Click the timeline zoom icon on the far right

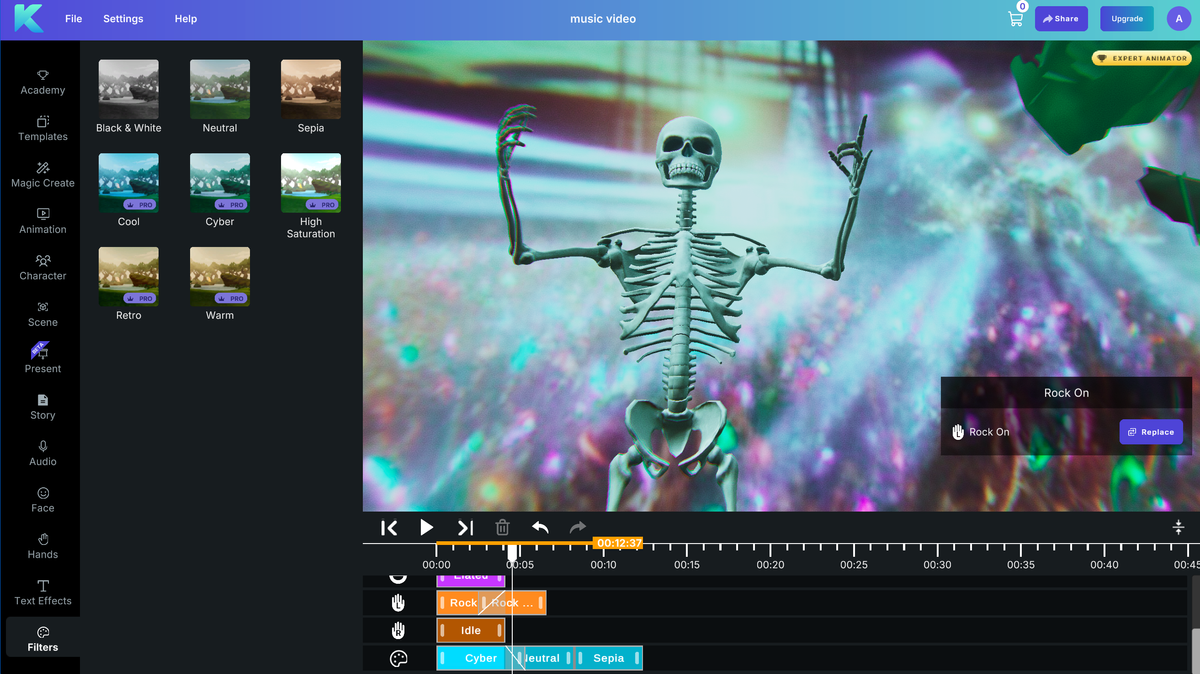1178,527
